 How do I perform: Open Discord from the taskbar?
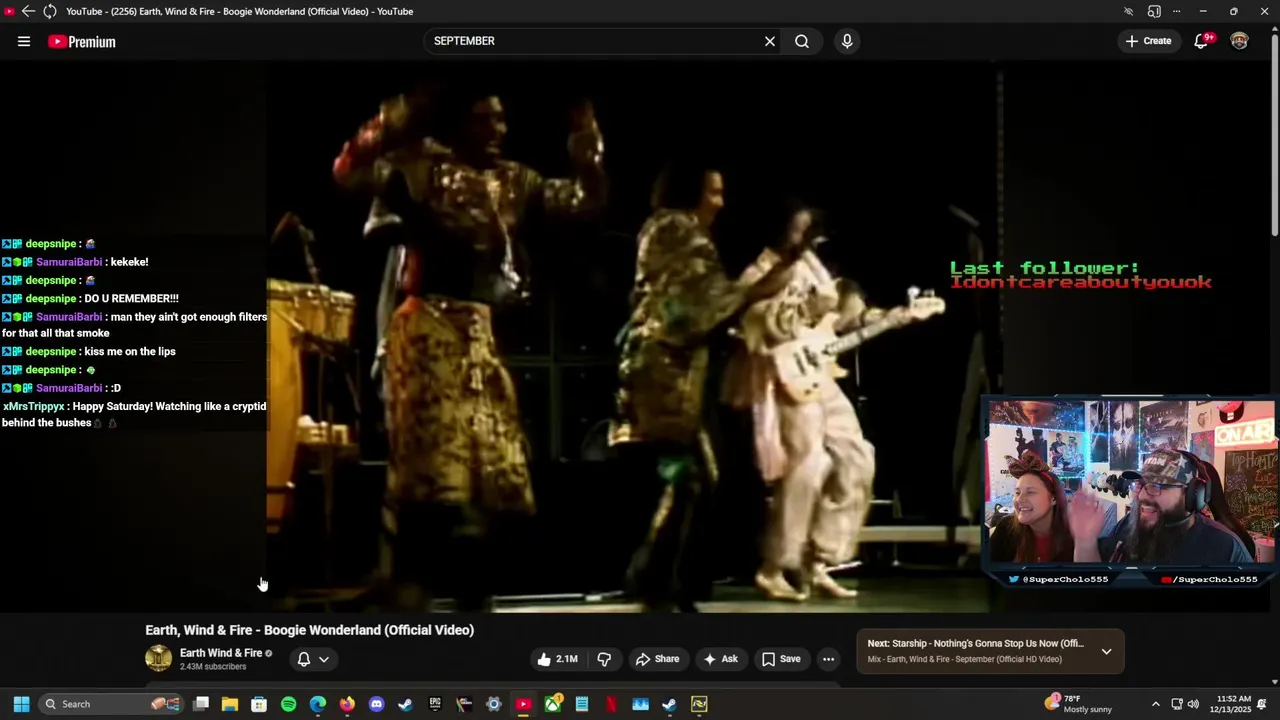click(376, 704)
